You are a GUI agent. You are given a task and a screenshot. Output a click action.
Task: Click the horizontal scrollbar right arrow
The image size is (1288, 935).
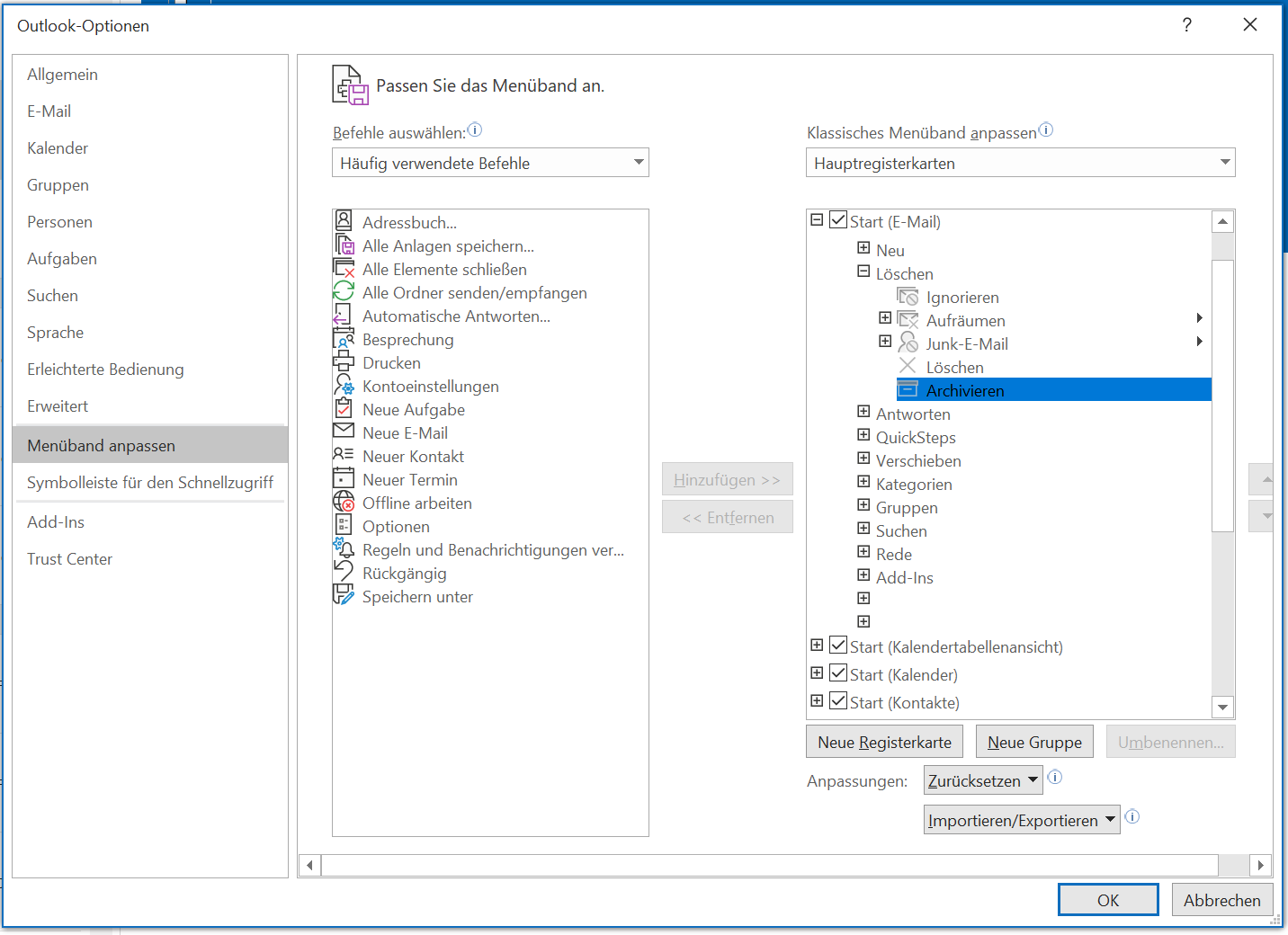pyautogui.click(x=1261, y=865)
